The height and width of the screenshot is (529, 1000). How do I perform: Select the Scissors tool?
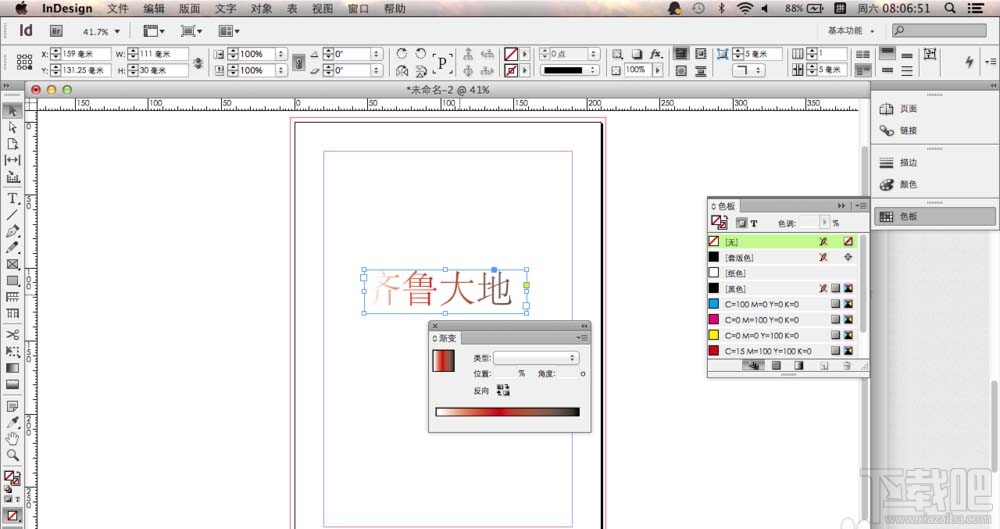pyautogui.click(x=12, y=334)
